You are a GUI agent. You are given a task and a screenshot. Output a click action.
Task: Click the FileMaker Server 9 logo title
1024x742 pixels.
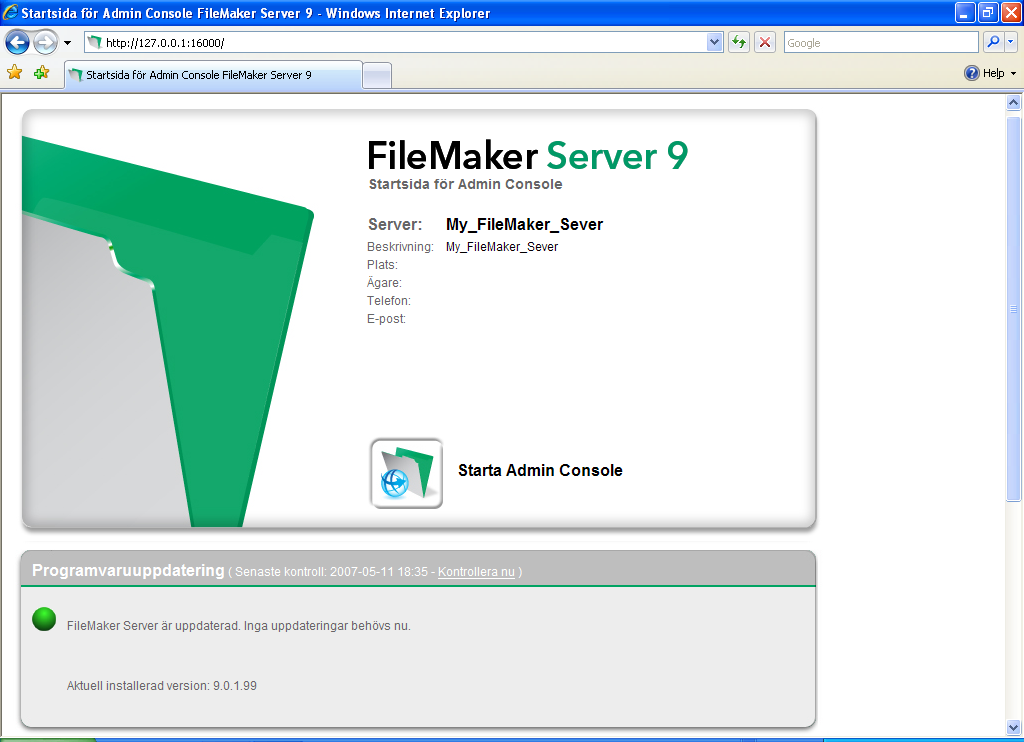528,155
